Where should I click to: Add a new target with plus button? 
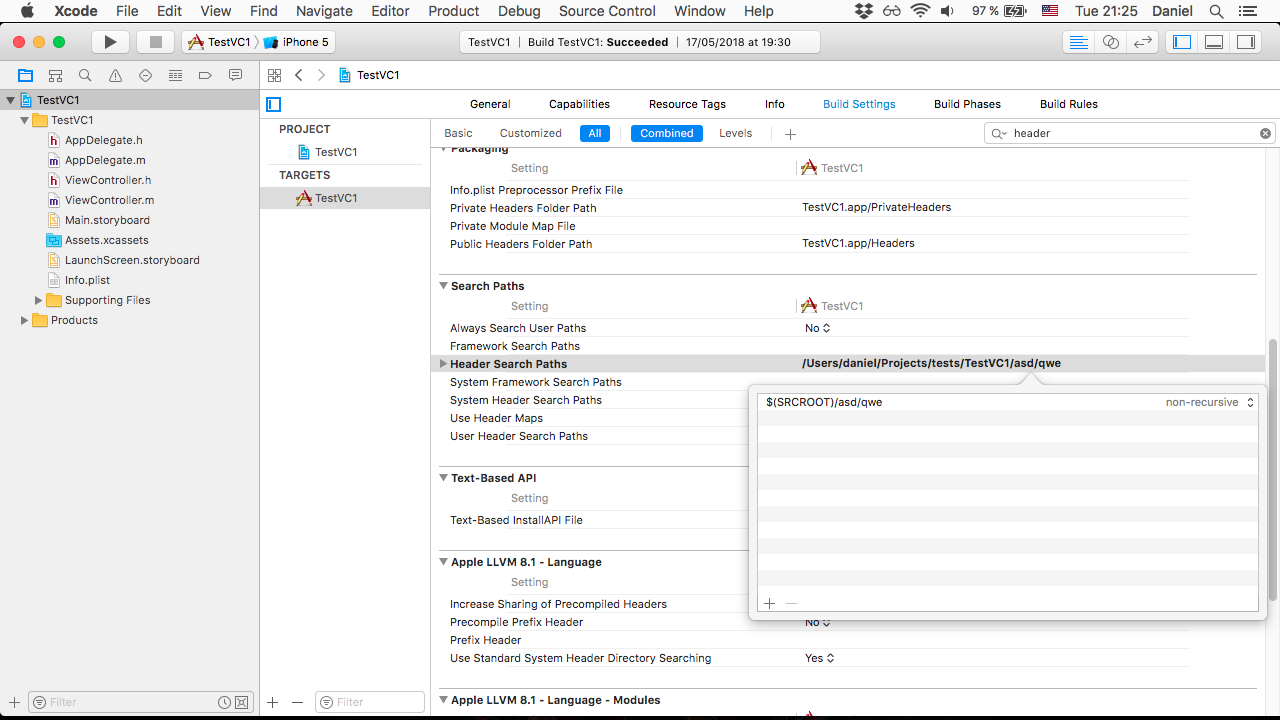click(273, 702)
